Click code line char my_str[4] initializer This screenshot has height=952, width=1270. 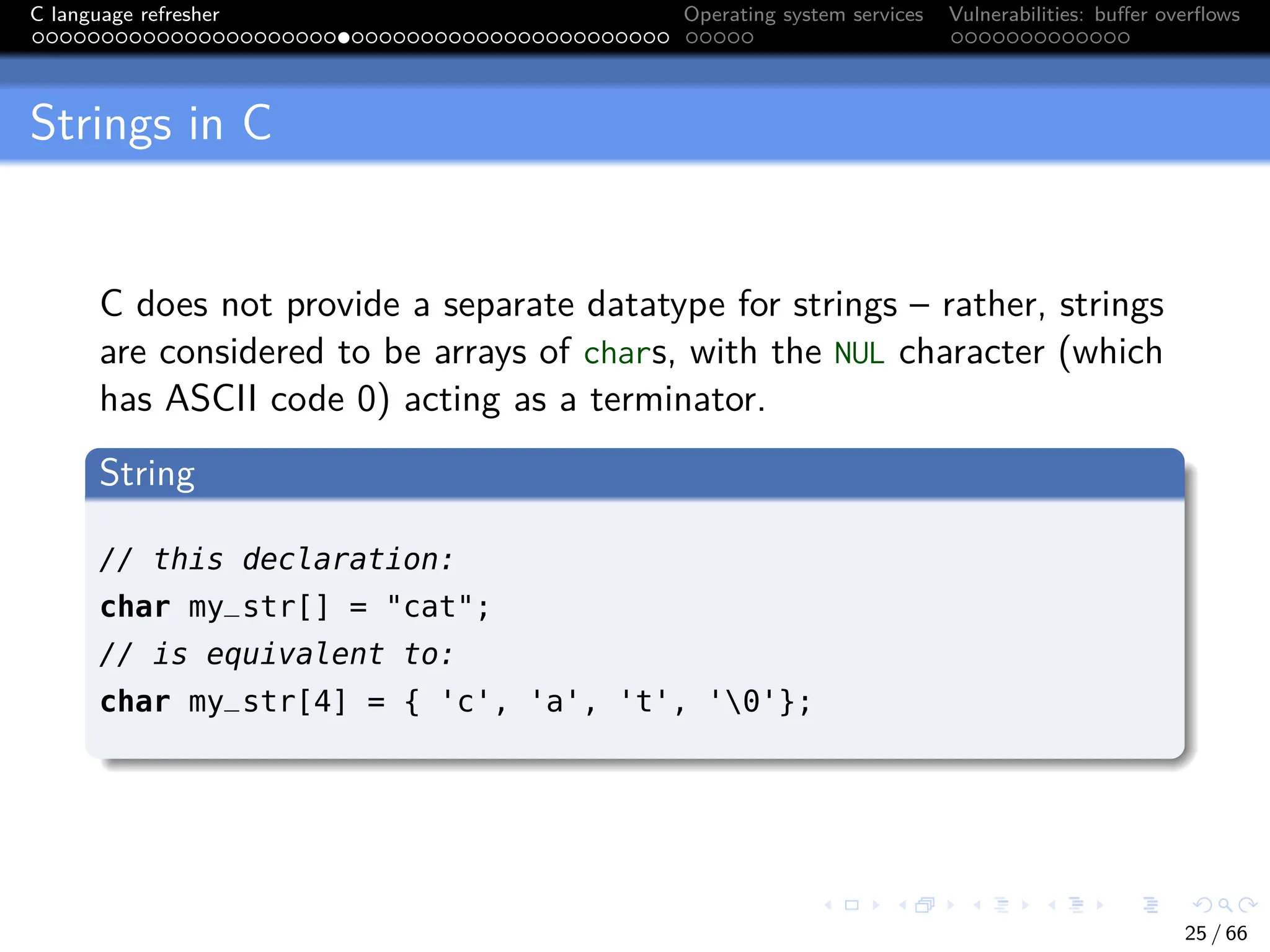point(456,702)
